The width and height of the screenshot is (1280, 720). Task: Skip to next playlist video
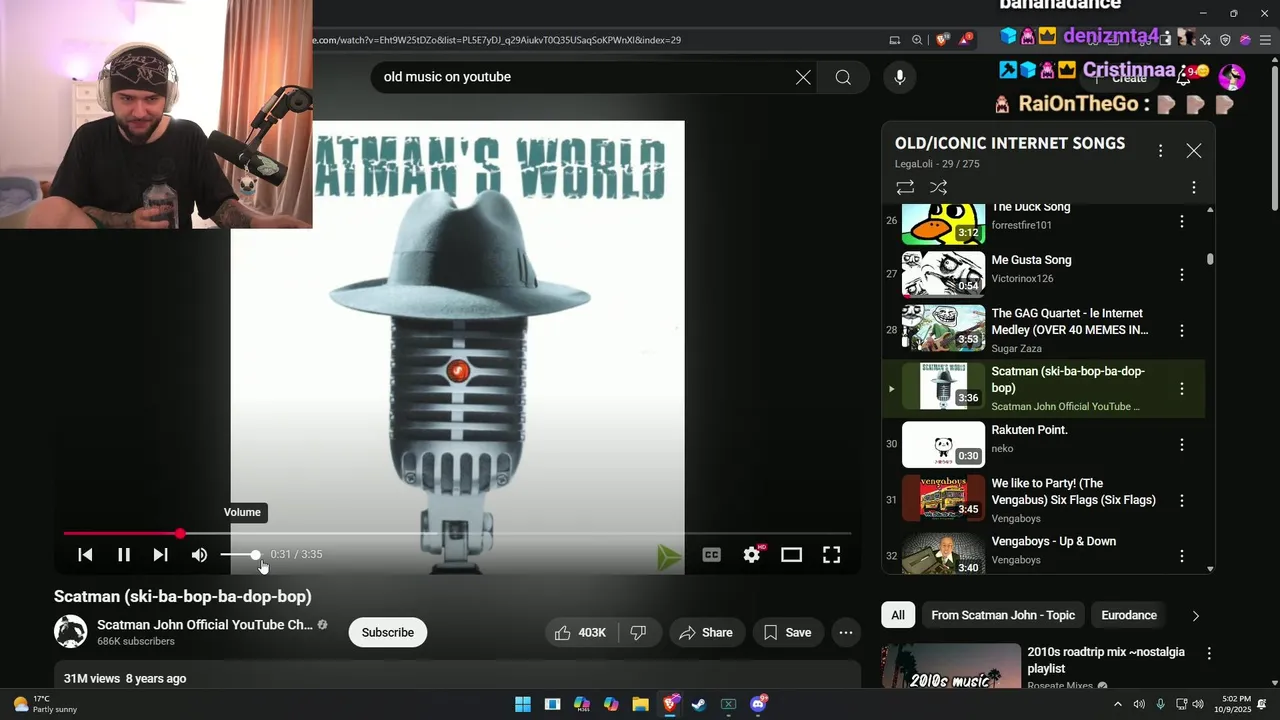coord(160,554)
